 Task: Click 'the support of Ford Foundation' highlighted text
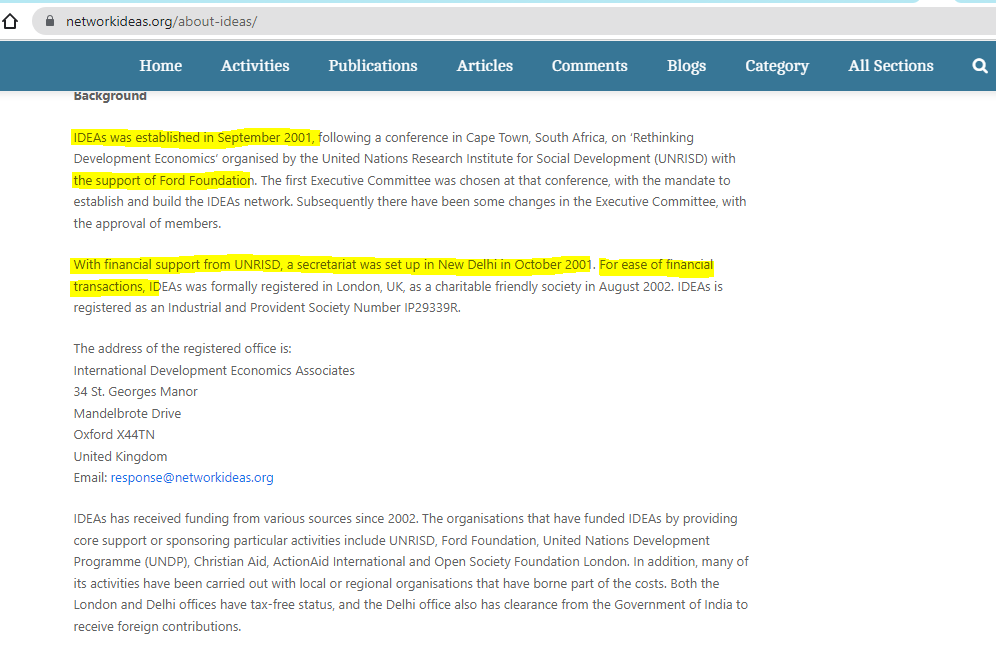tap(163, 180)
